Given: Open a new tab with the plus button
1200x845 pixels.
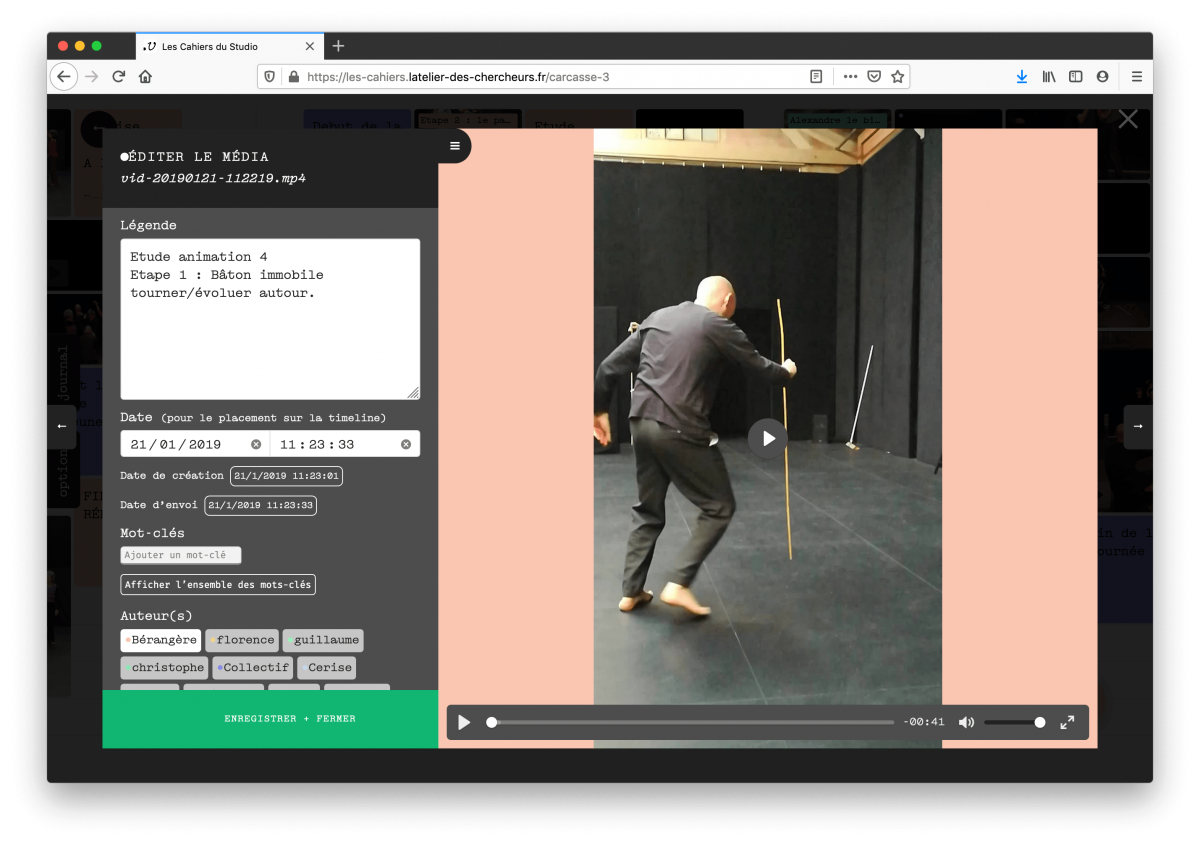Looking at the screenshot, I should (x=338, y=46).
